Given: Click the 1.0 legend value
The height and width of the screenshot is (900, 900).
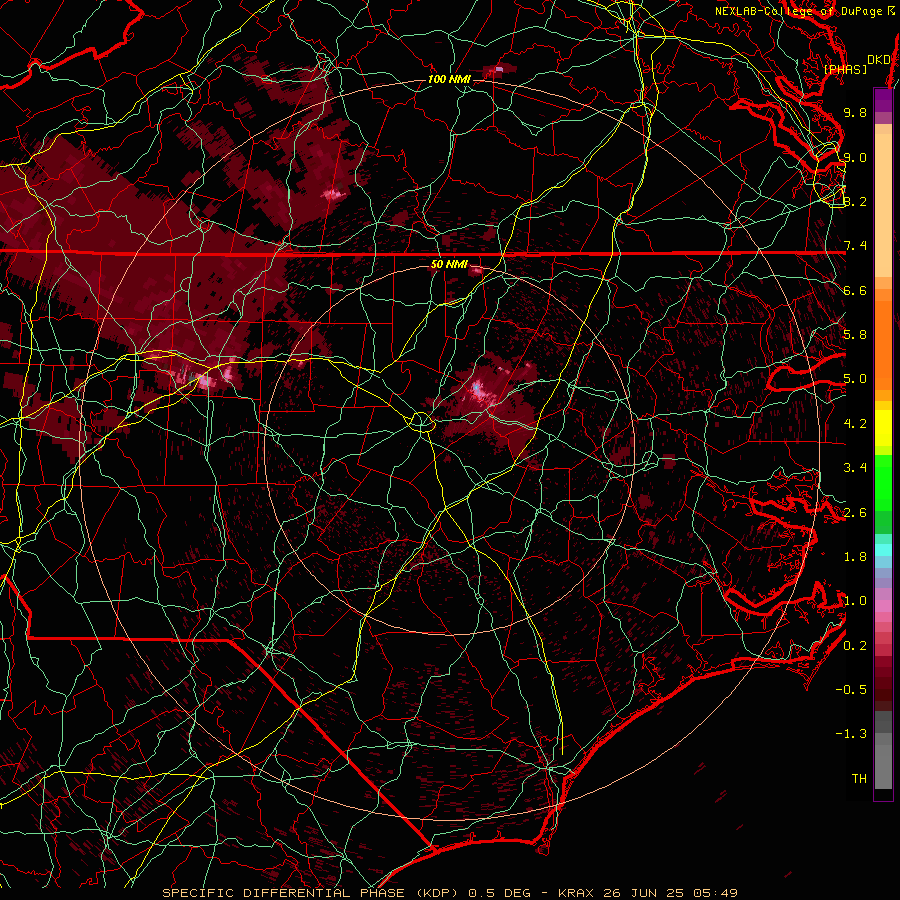Looking at the screenshot, I should coord(855,601).
